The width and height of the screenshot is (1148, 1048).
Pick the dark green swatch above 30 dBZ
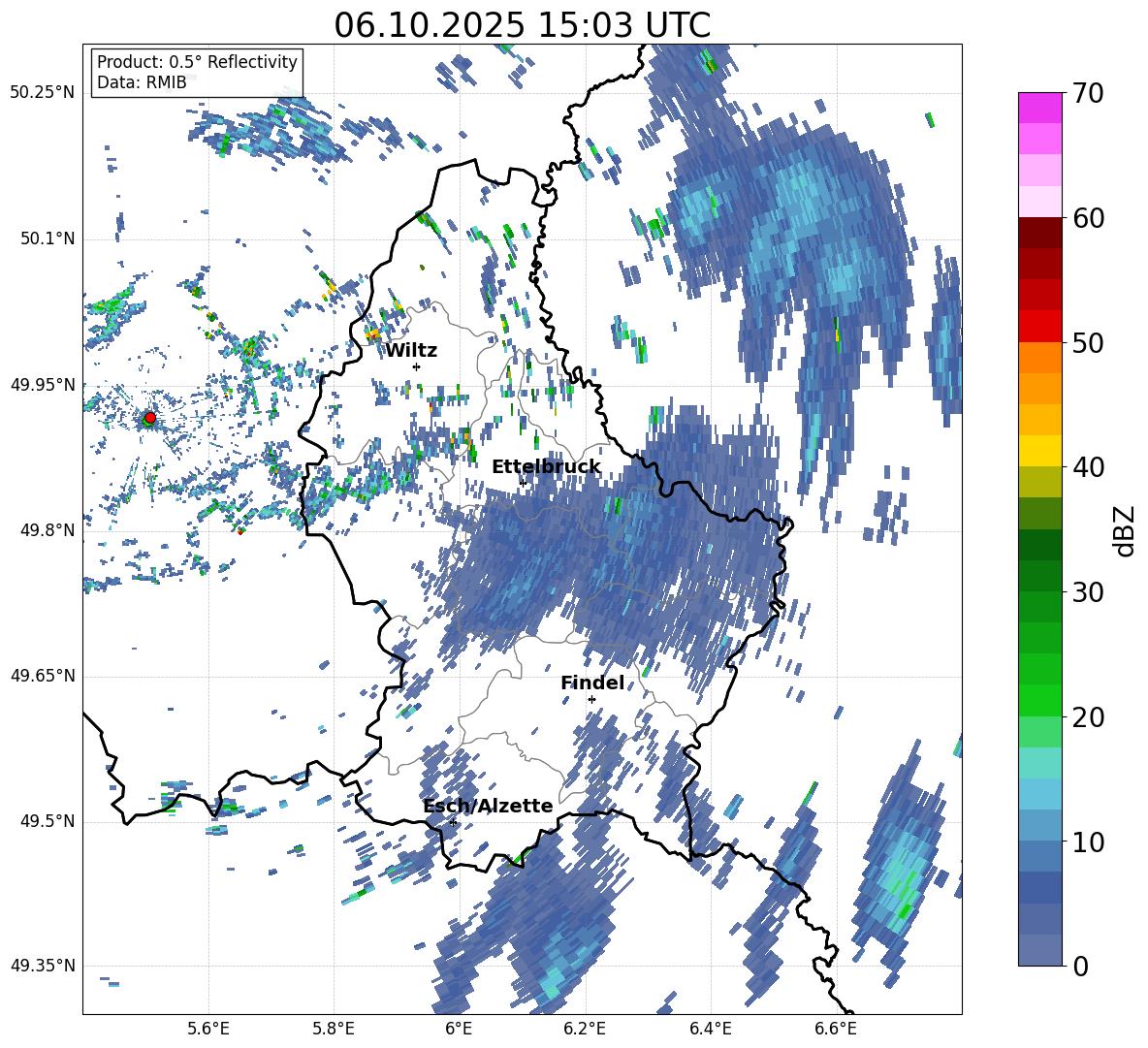click(x=1039, y=575)
